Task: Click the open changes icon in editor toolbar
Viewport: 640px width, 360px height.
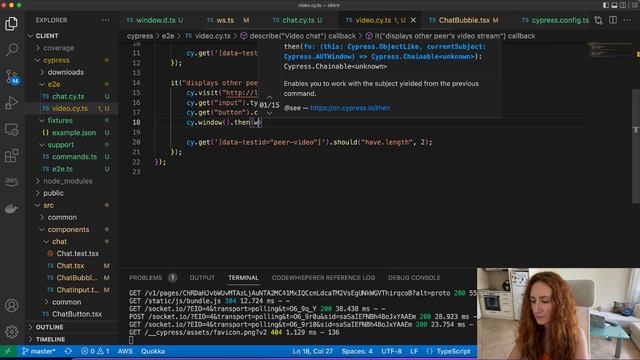Action: [598, 20]
